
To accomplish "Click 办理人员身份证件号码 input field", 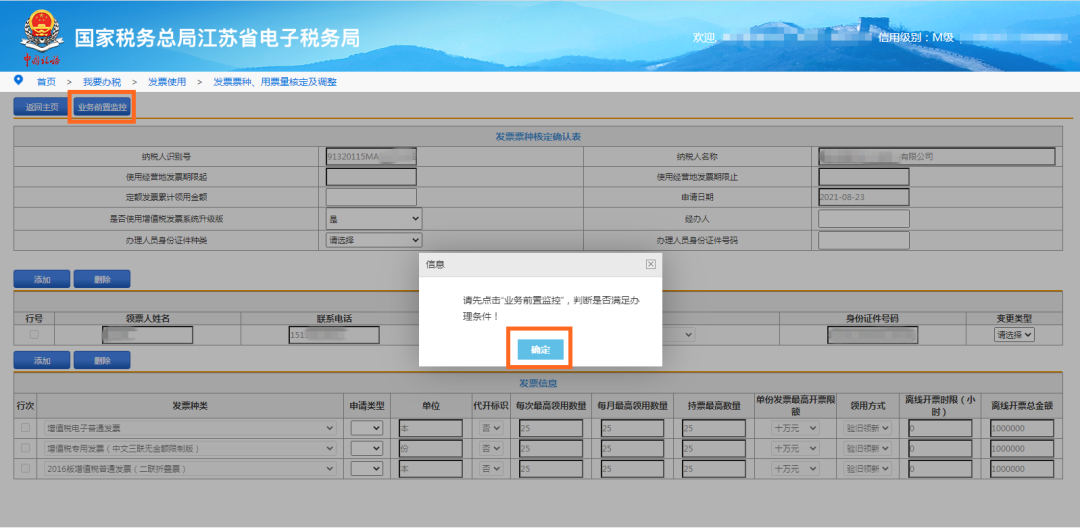I will pyautogui.click(x=864, y=240).
